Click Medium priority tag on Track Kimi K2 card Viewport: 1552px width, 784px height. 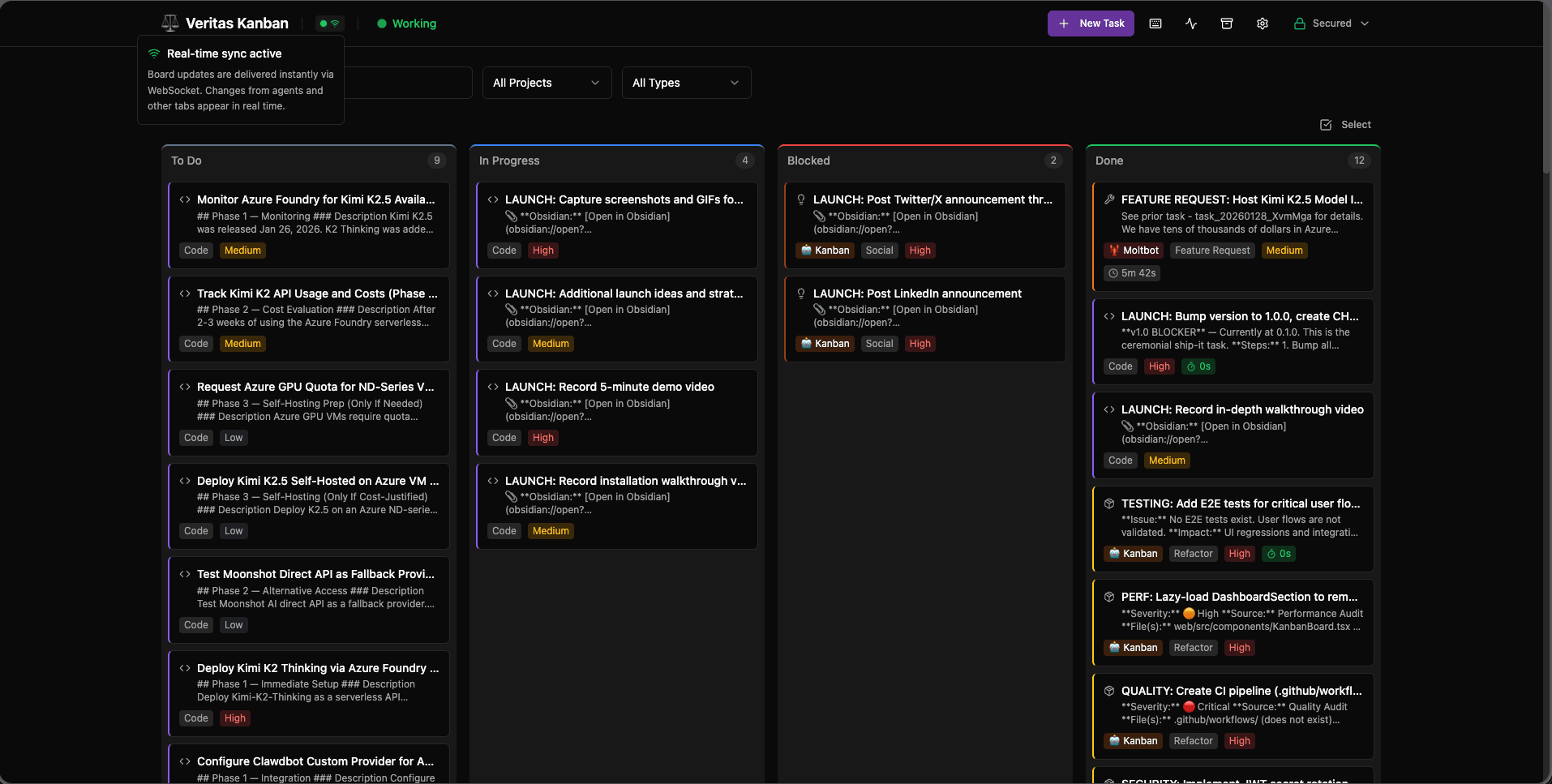(x=242, y=344)
